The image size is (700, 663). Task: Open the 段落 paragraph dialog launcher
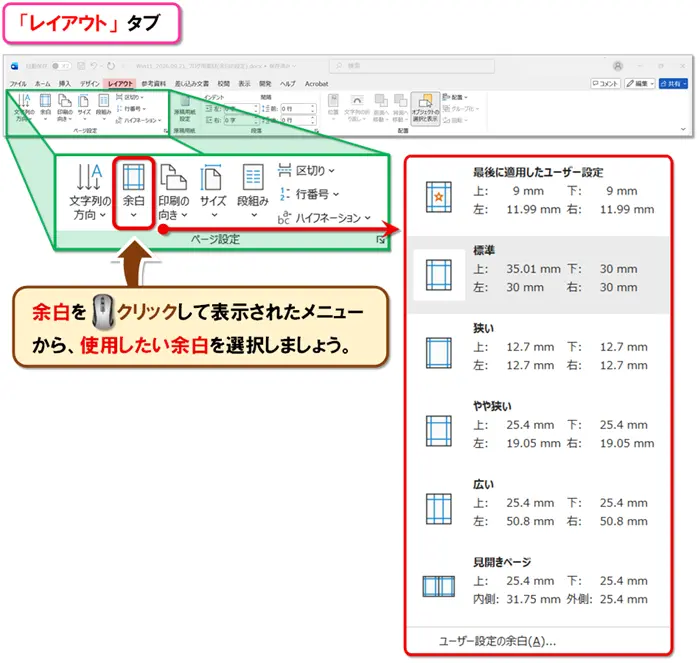point(316,131)
